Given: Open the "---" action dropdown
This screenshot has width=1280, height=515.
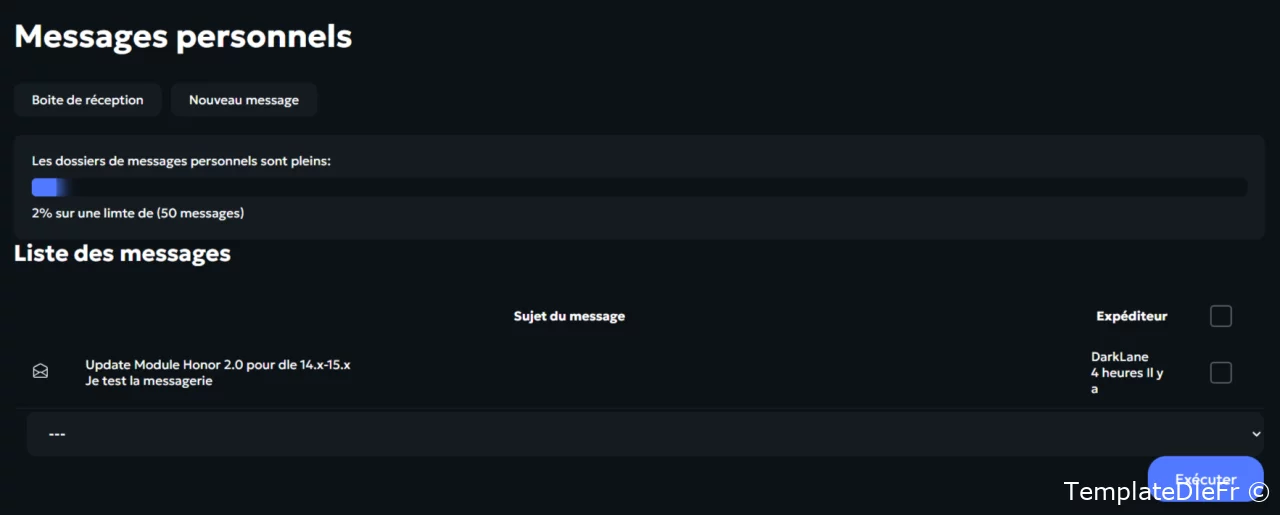Looking at the screenshot, I should point(645,434).
